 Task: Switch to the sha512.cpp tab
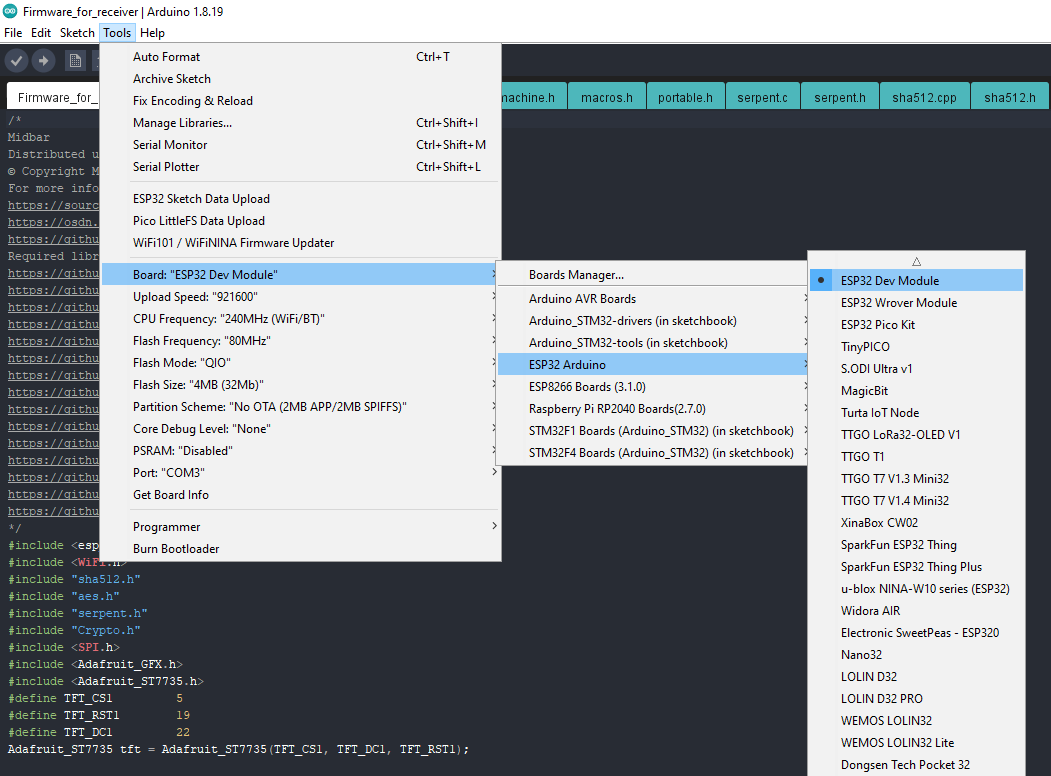coord(924,98)
